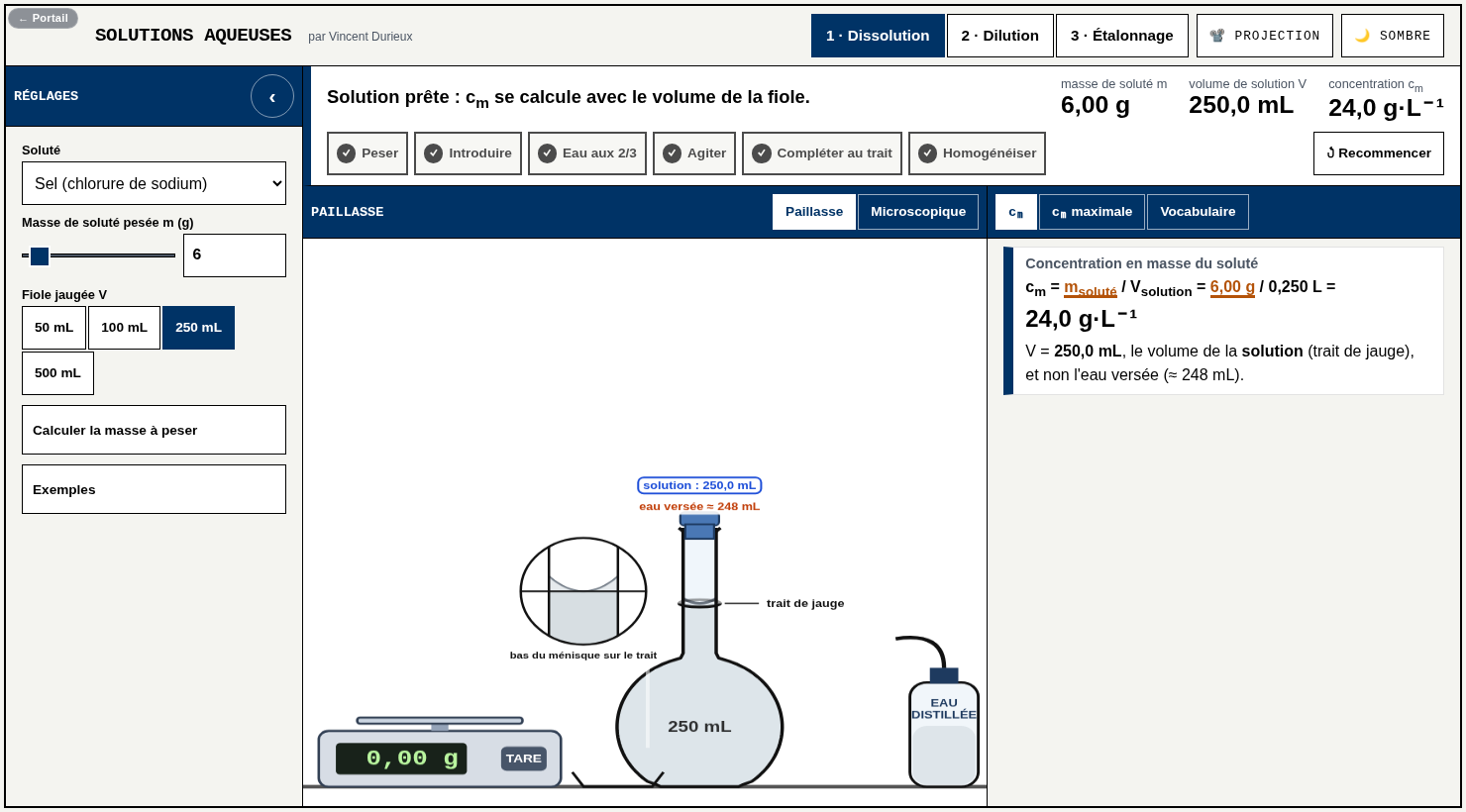Screen dimensions: 1466x812
Task: Select the 250 mL flask size
Action: point(198,328)
